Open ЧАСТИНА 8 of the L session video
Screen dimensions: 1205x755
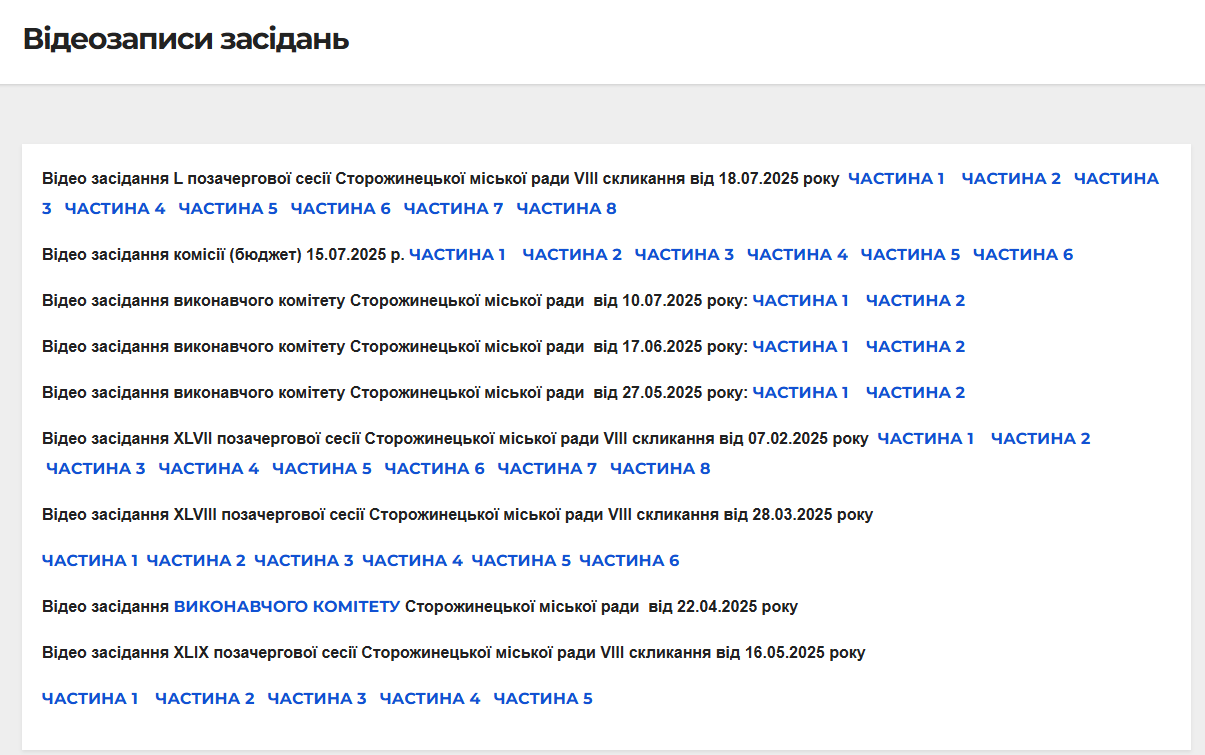click(566, 209)
